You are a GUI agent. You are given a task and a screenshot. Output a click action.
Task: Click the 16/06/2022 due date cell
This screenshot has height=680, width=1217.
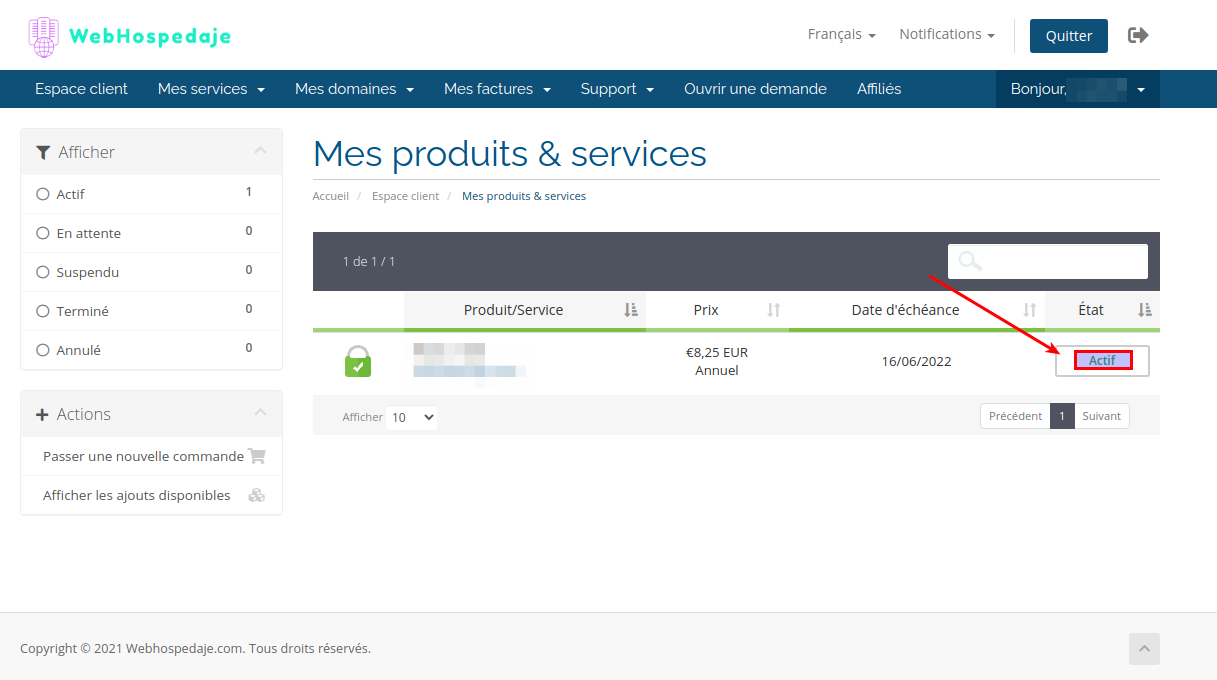[916, 361]
